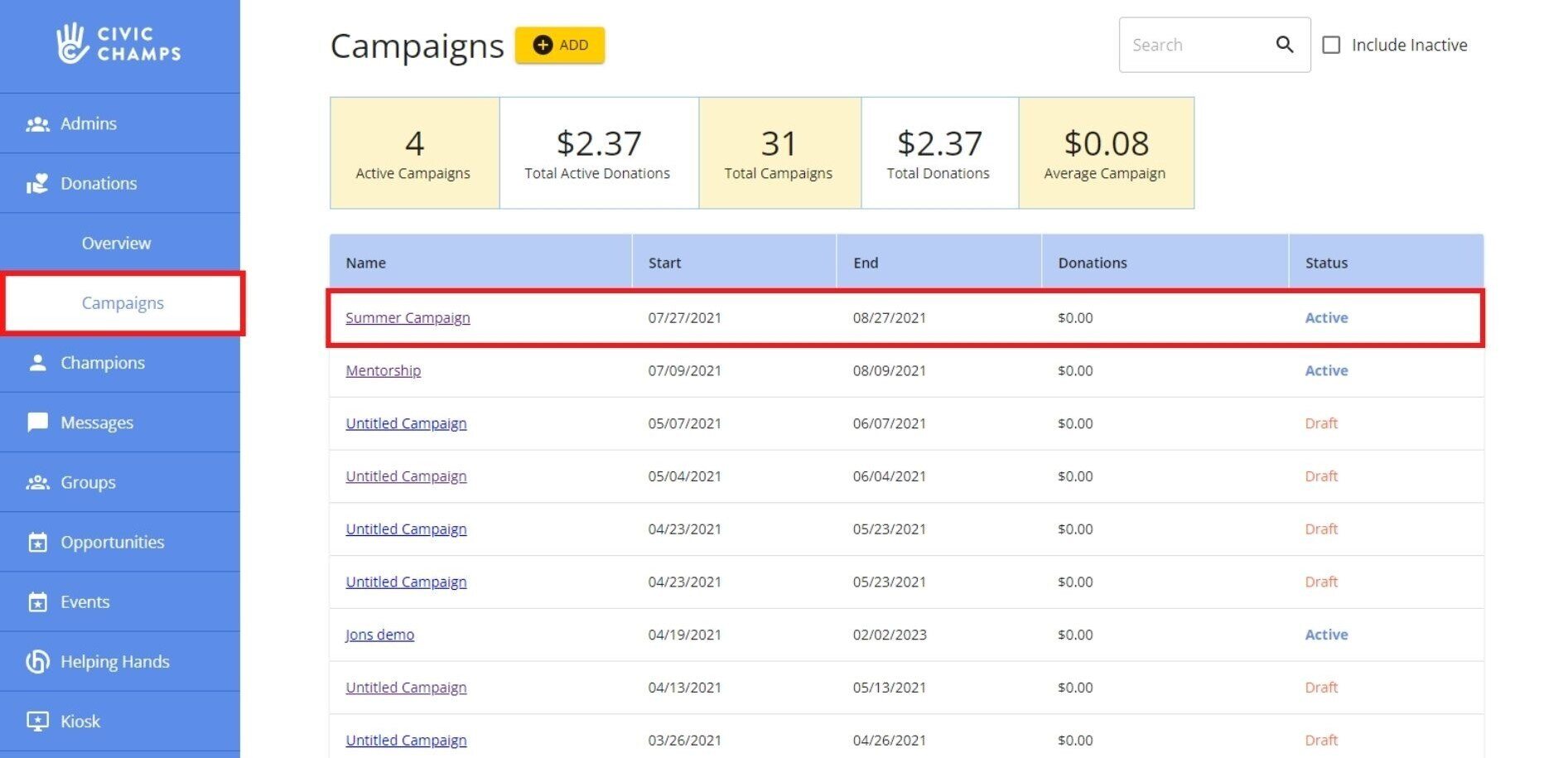1568x758 pixels.
Task: Click the search magnifier icon
Action: [1285, 45]
